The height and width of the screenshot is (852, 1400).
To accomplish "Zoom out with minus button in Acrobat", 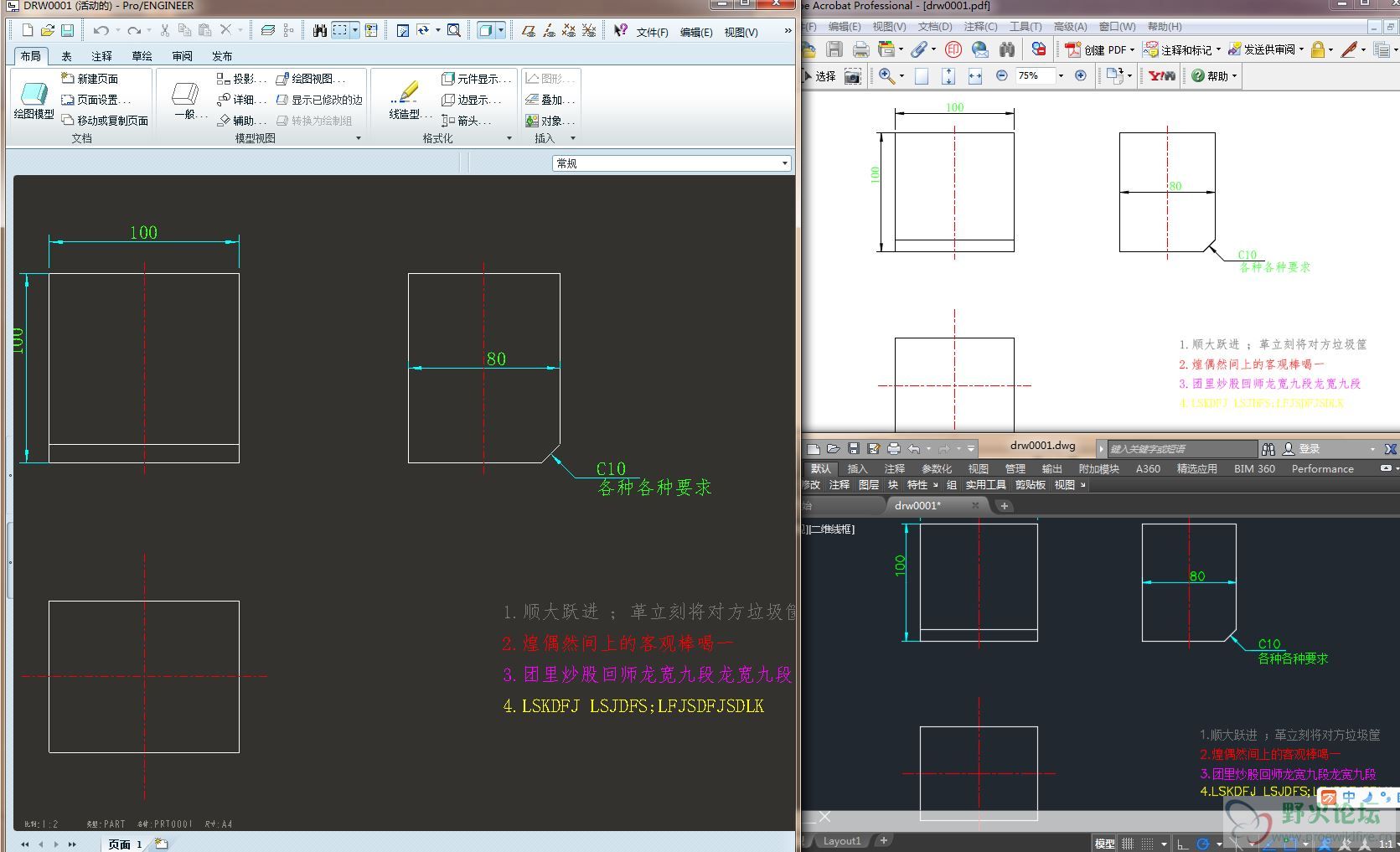I will [x=1001, y=75].
